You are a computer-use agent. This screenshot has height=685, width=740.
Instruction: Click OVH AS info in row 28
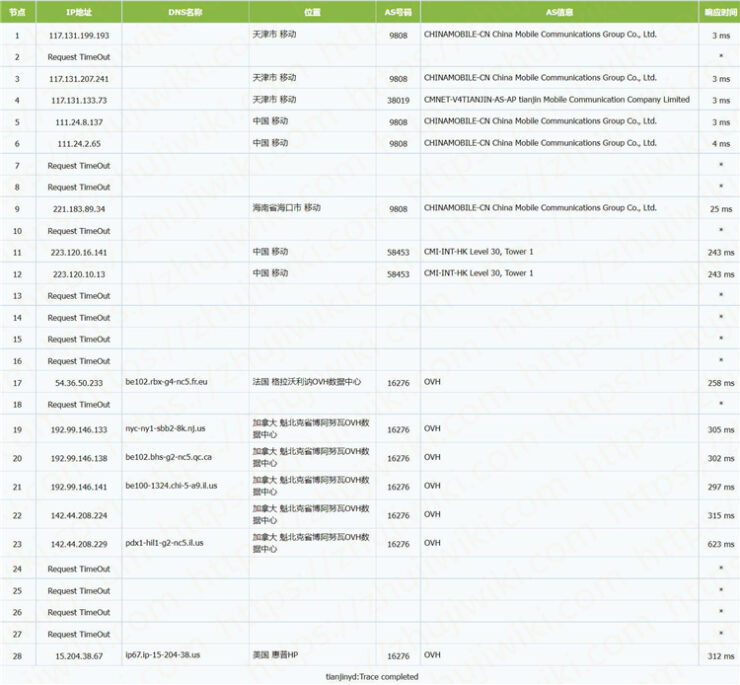pyautogui.click(x=432, y=655)
